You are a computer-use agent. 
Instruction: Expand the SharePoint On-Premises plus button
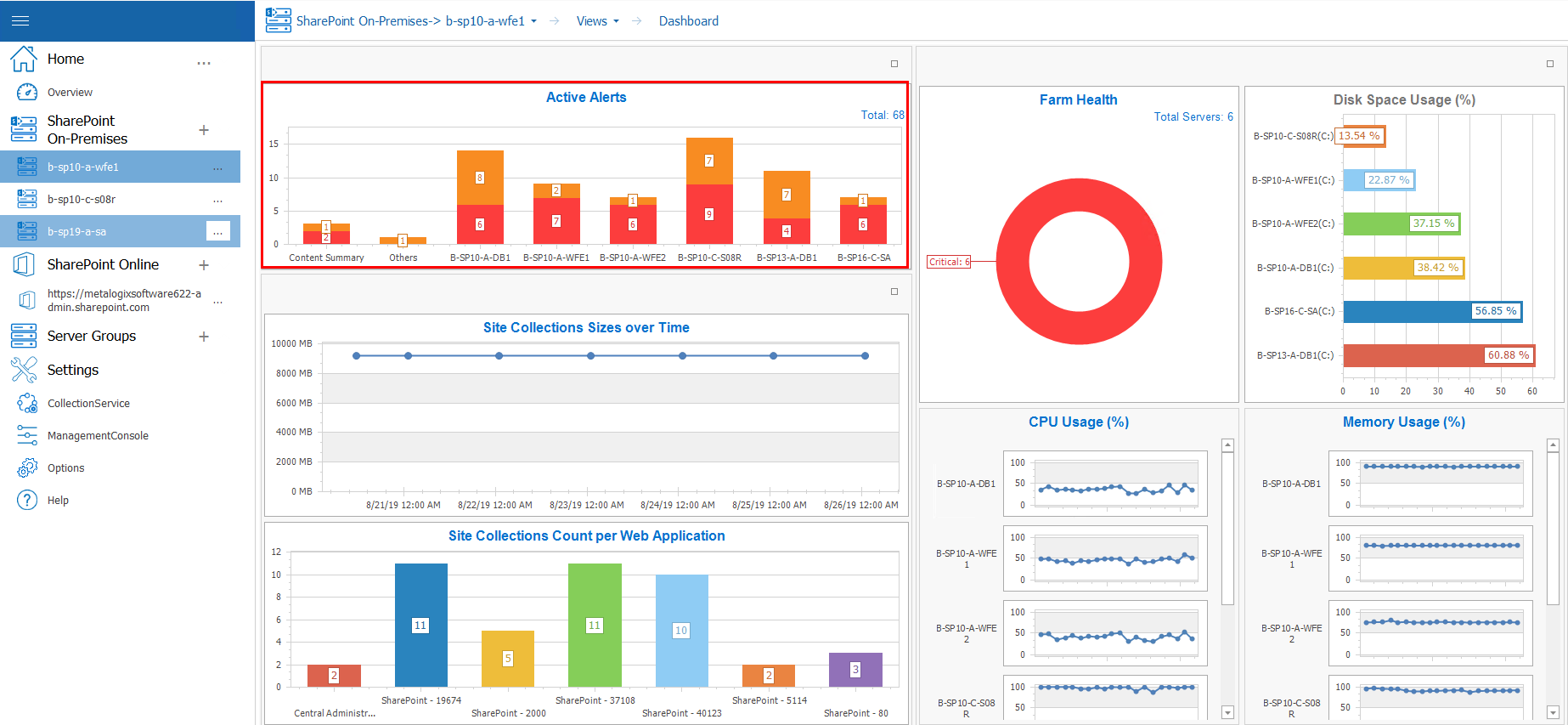click(x=204, y=130)
